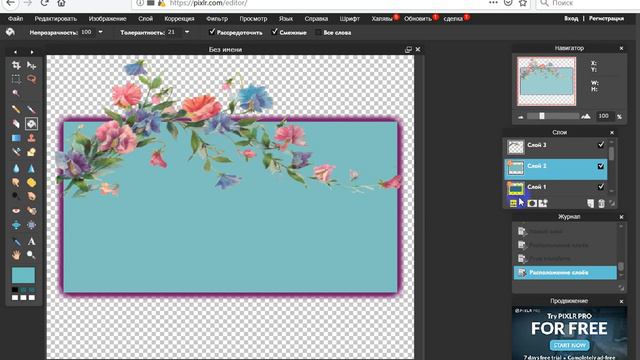Screen dimensions: 640x360
Task: Open the Фильтр menu
Action: (217, 19)
